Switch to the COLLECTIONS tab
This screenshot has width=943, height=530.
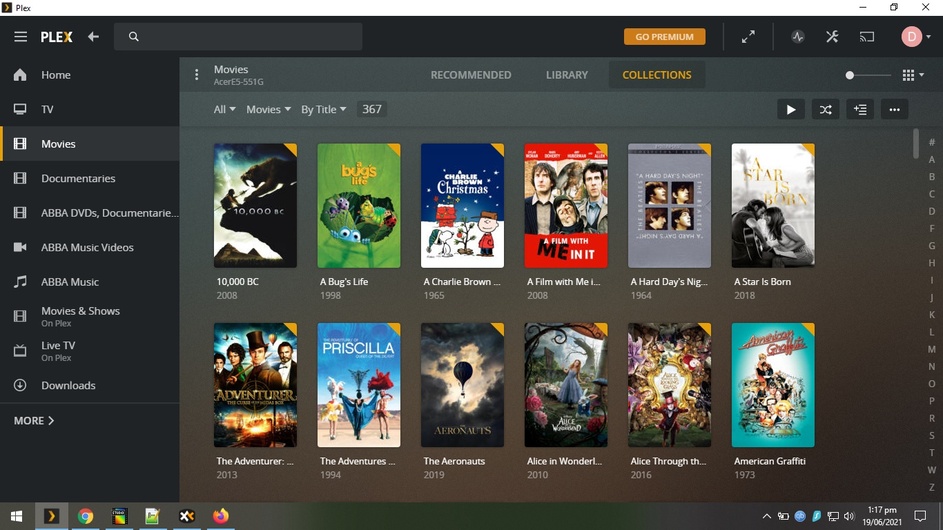[x=657, y=75]
